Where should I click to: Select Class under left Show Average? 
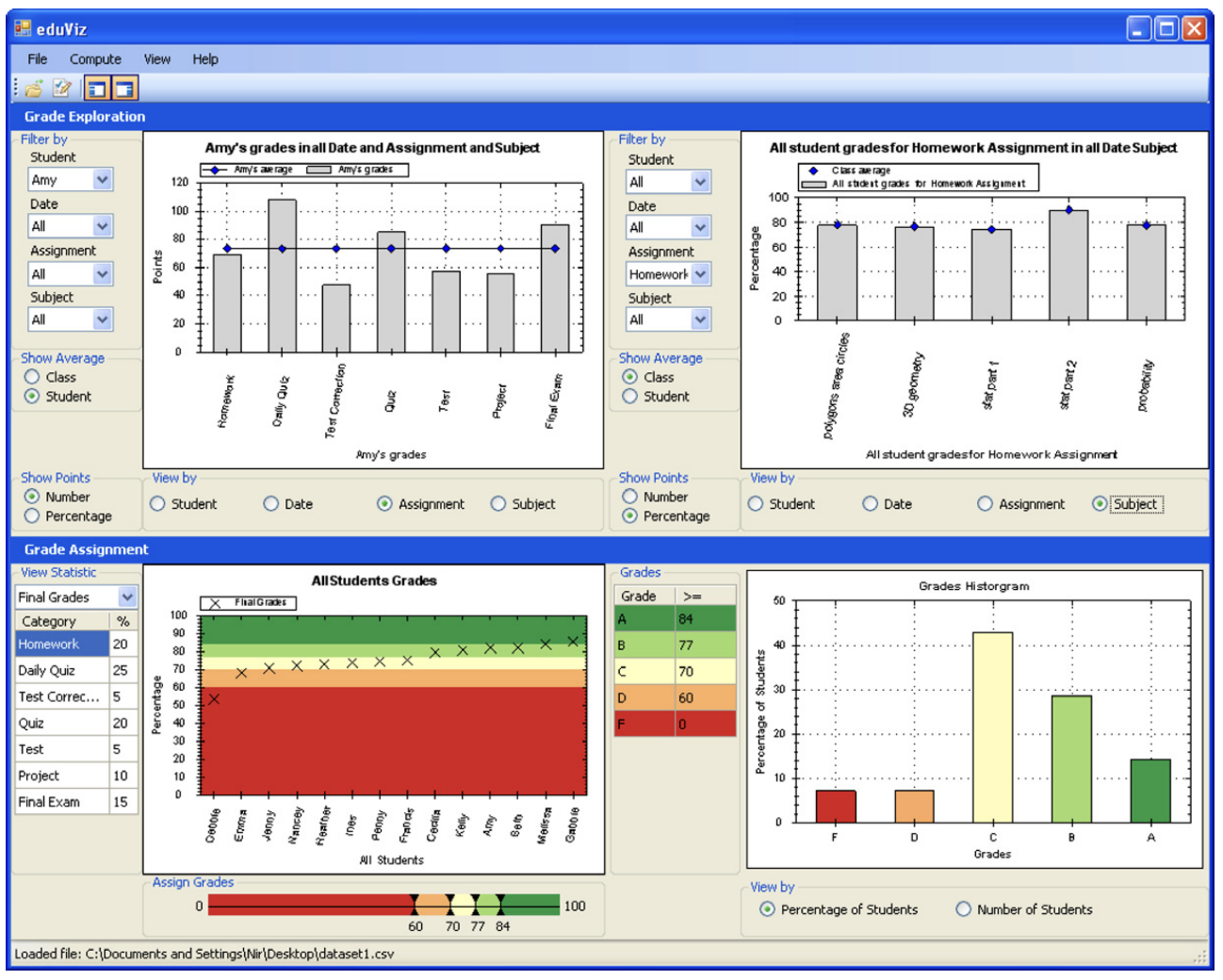pyautogui.click(x=33, y=377)
